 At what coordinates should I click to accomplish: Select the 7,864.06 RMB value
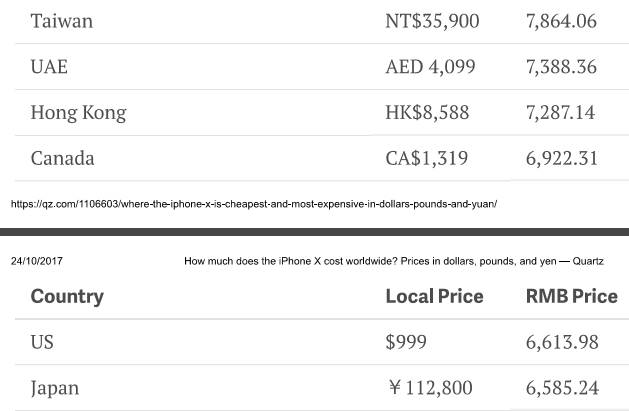561,21
